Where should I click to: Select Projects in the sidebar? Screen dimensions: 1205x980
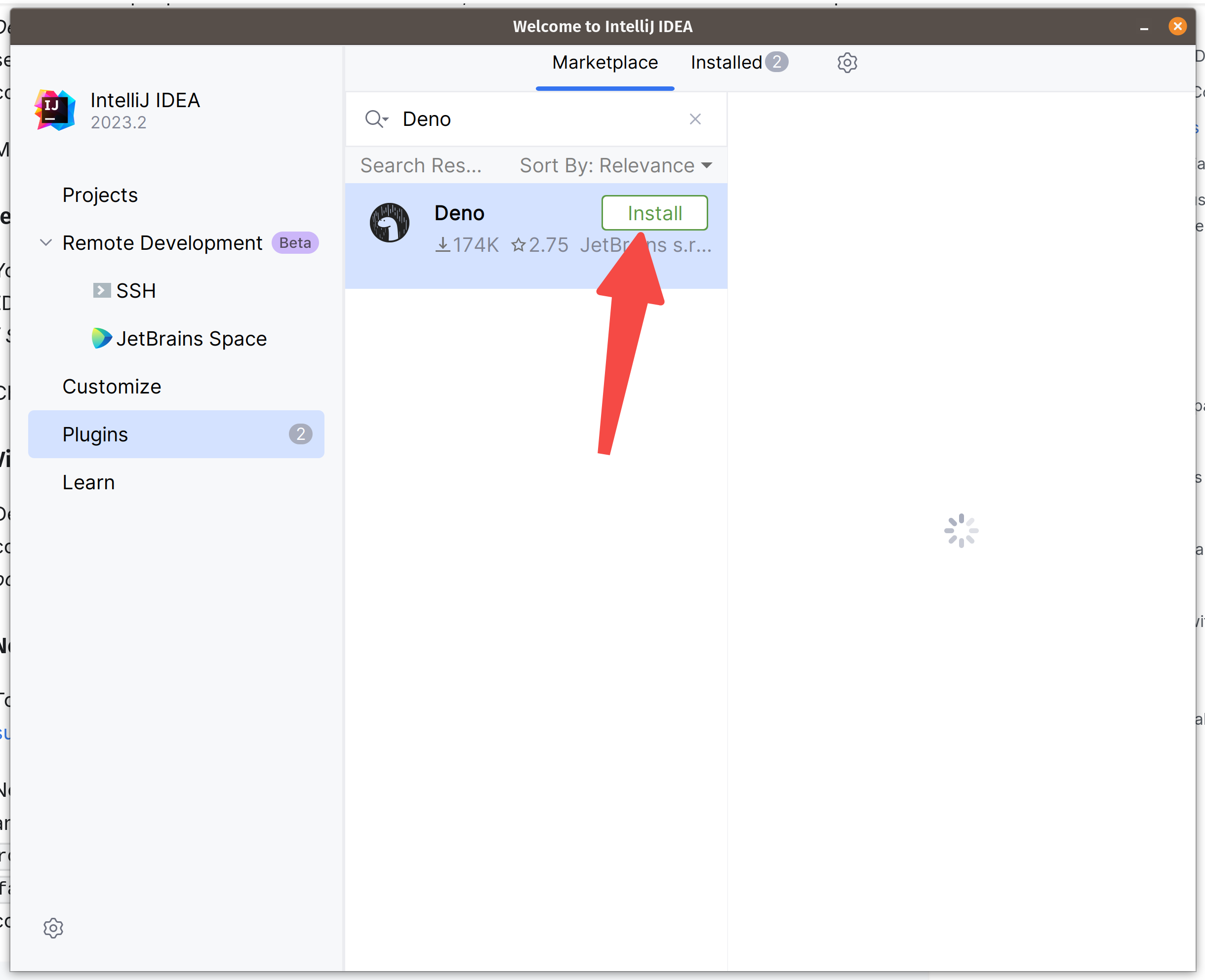point(100,195)
